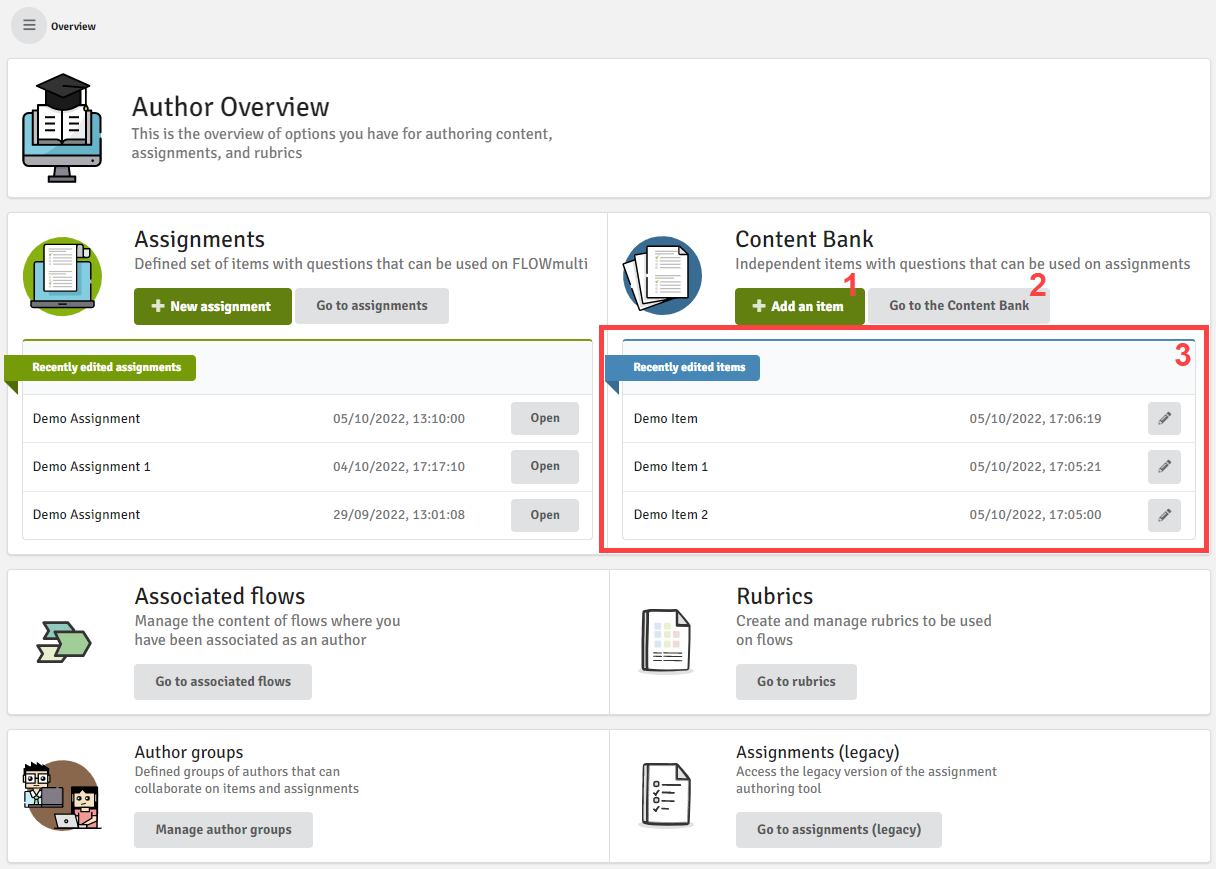
Task: Open Demo Assignment 1
Action: coord(545,467)
